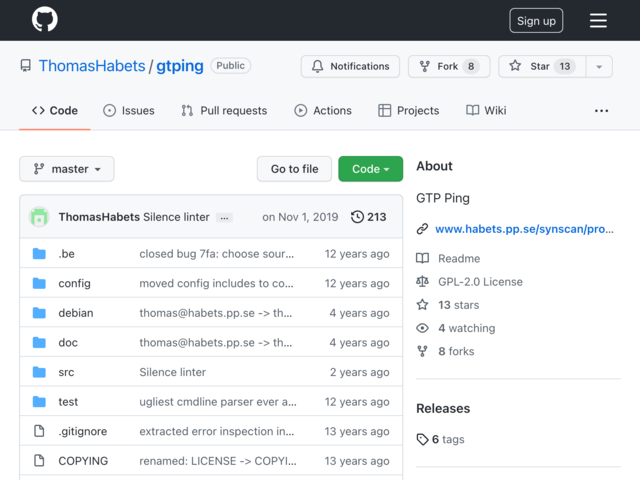Open the hamburger navigation menu
Screen dimensions: 640x480
pyautogui.click(x=598, y=20)
